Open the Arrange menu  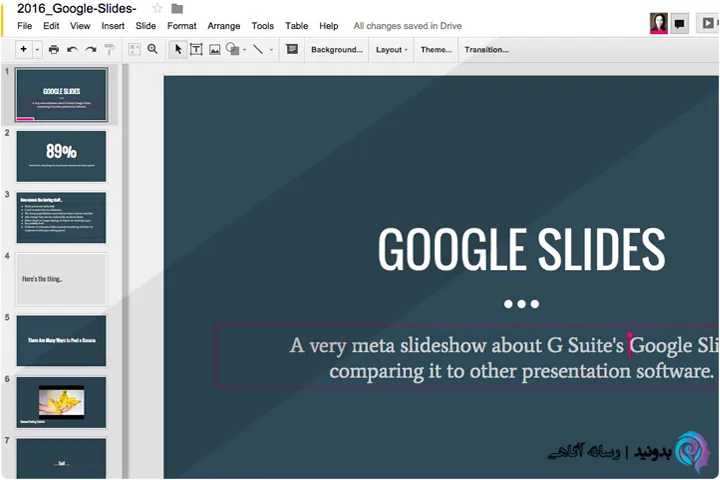[224, 26]
